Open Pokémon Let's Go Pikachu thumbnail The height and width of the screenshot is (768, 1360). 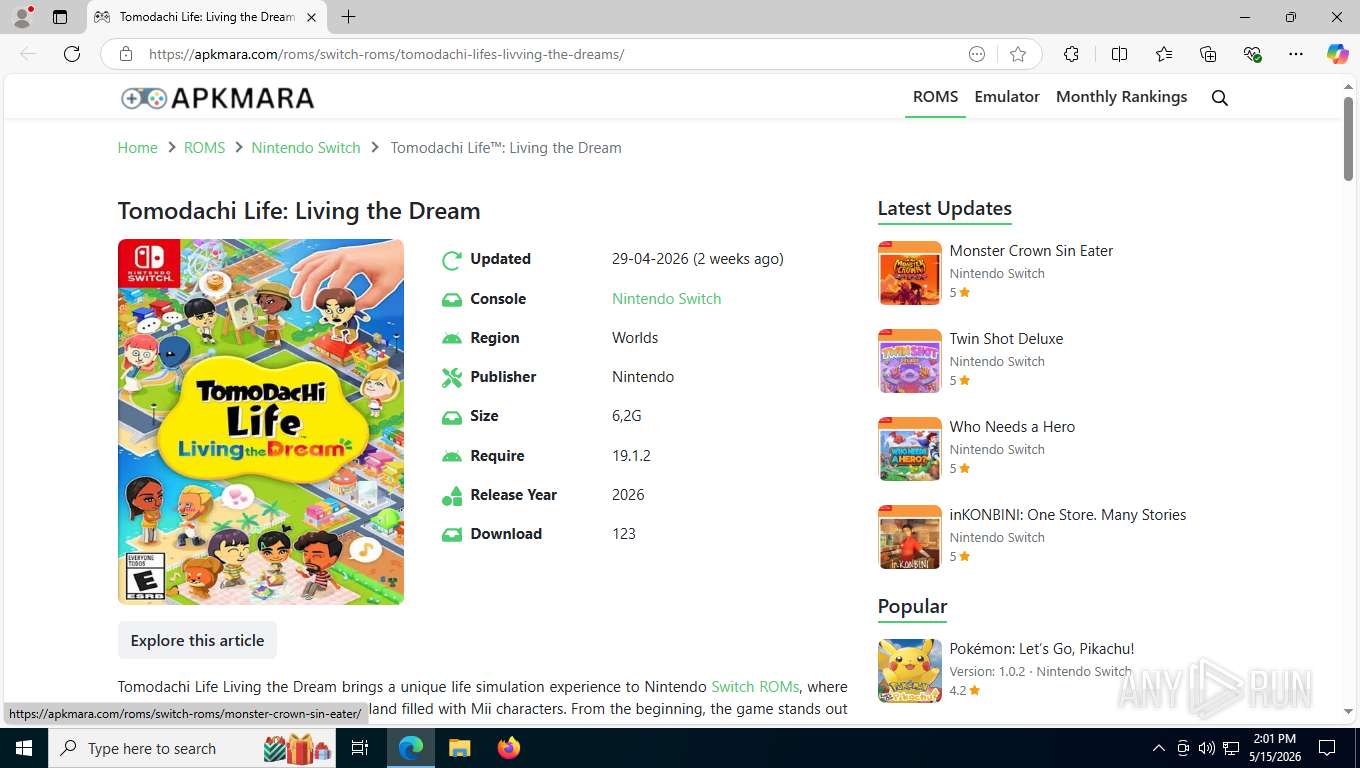click(910, 671)
